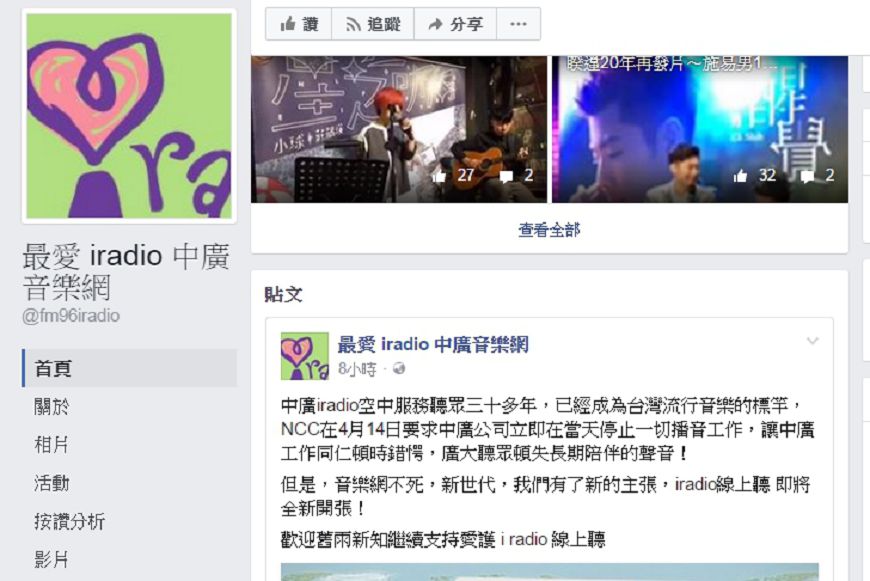Share the page using 分享 button
The width and height of the screenshot is (870, 581).
(456, 24)
